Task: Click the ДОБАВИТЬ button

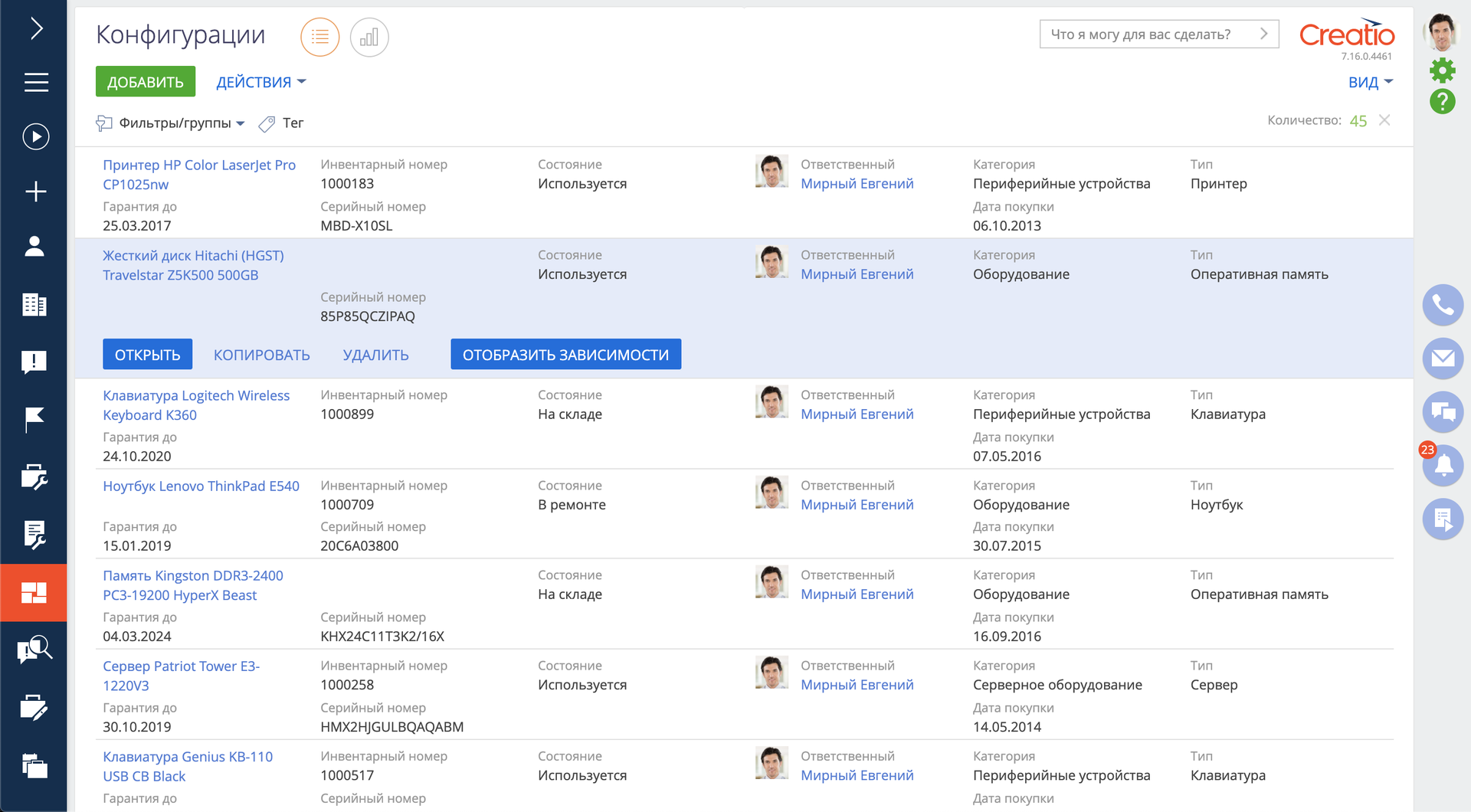Action: pos(146,82)
